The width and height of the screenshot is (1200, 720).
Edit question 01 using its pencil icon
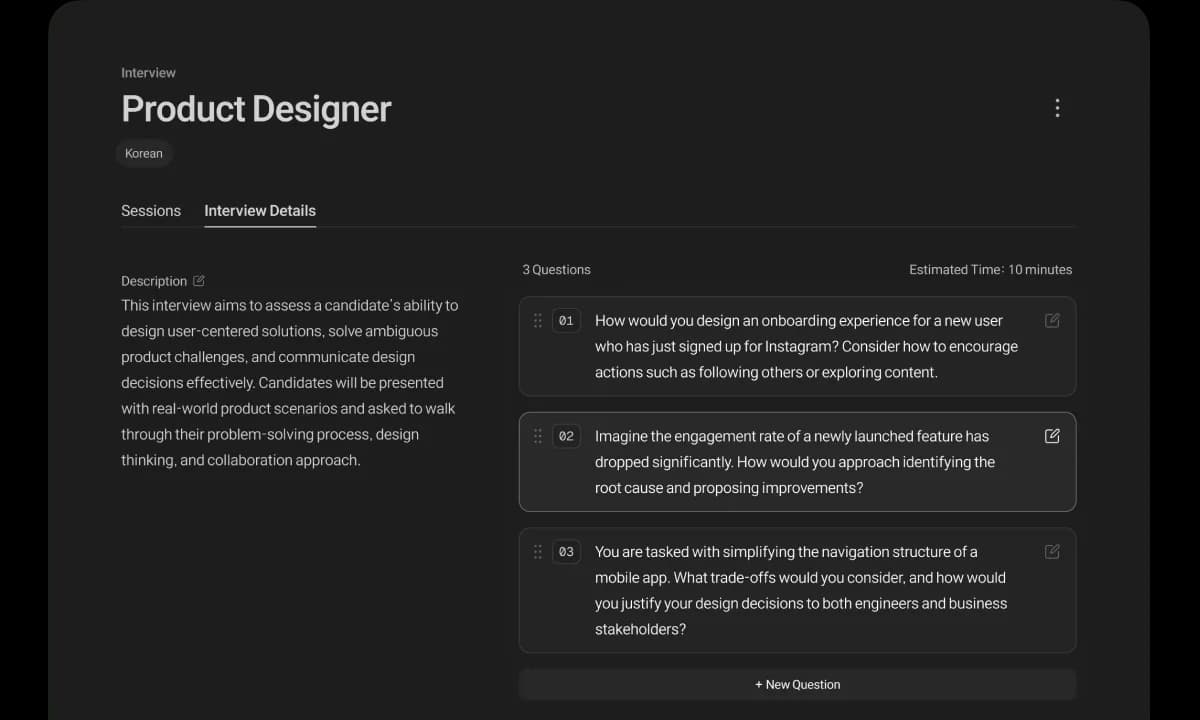point(1052,321)
